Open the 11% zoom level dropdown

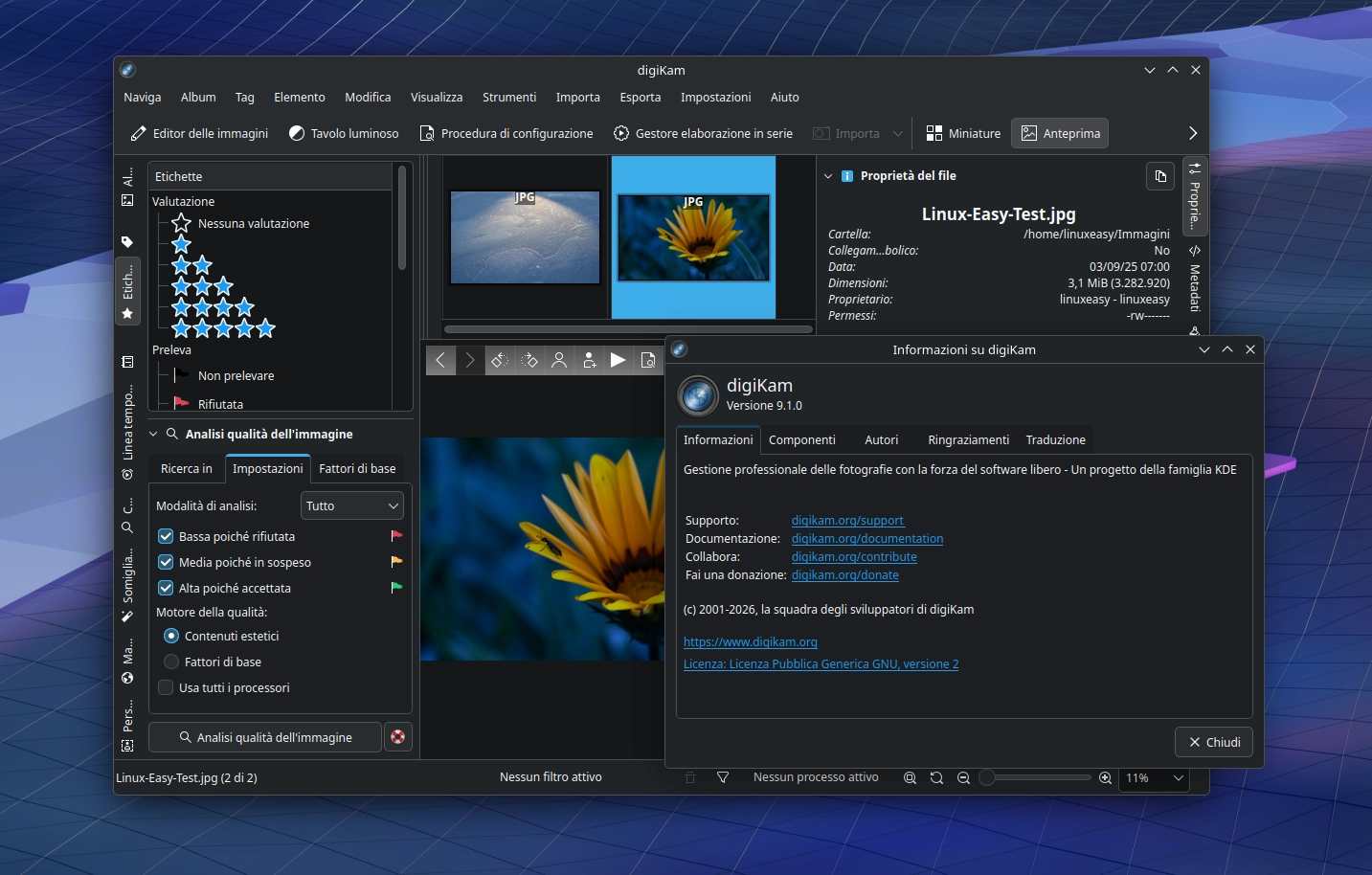[1154, 777]
